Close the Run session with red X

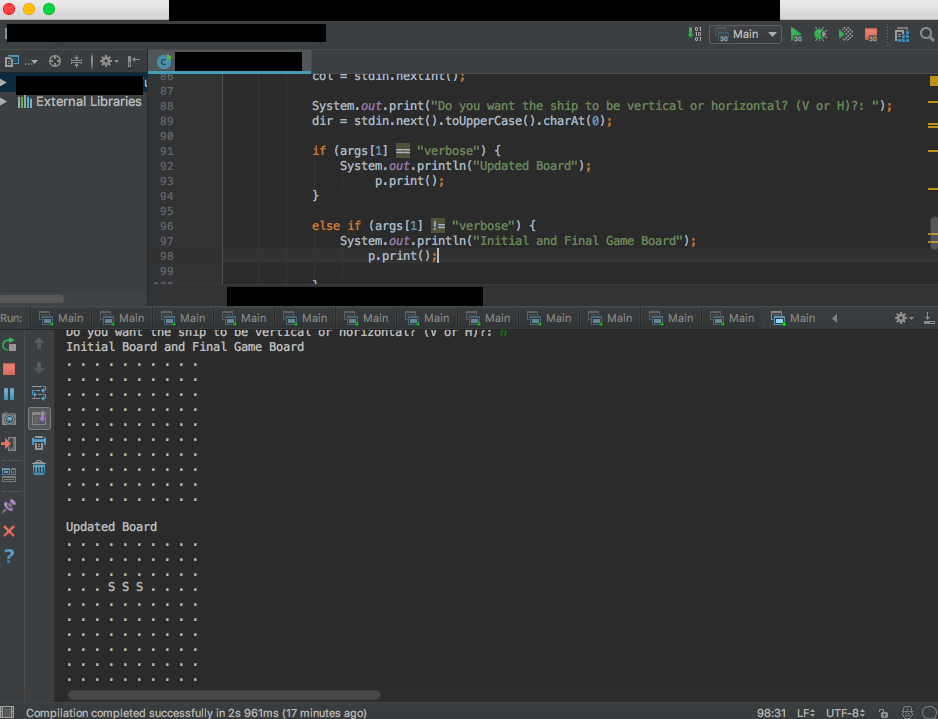click(9, 531)
